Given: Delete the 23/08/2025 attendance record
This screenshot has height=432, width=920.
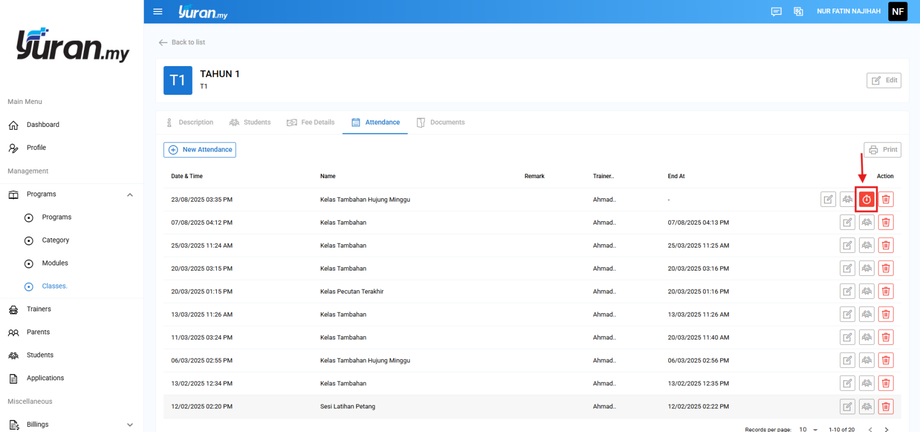Looking at the screenshot, I should pos(886,200).
